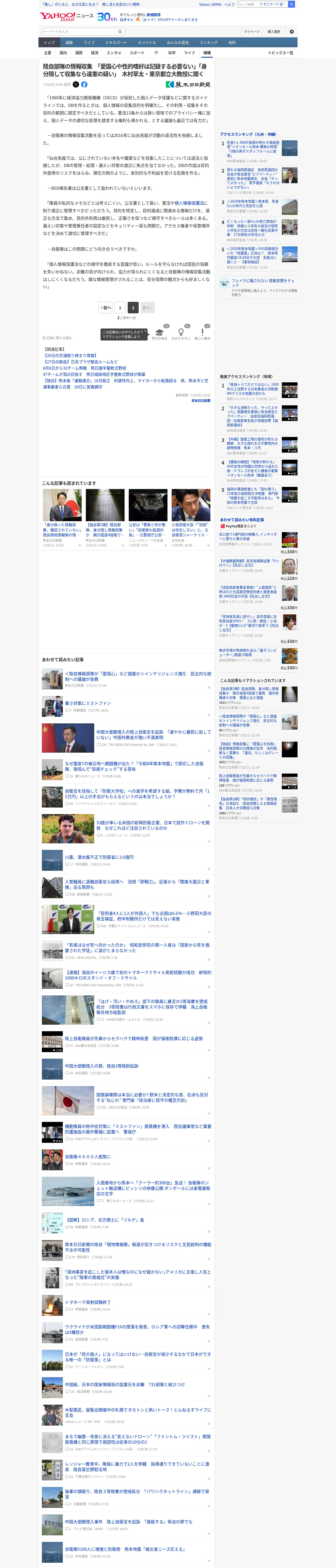Image resolution: width=336 pixels, height=1568 pixels.
Task: Open the みんなの意見 tab
Action: (177, 43)
